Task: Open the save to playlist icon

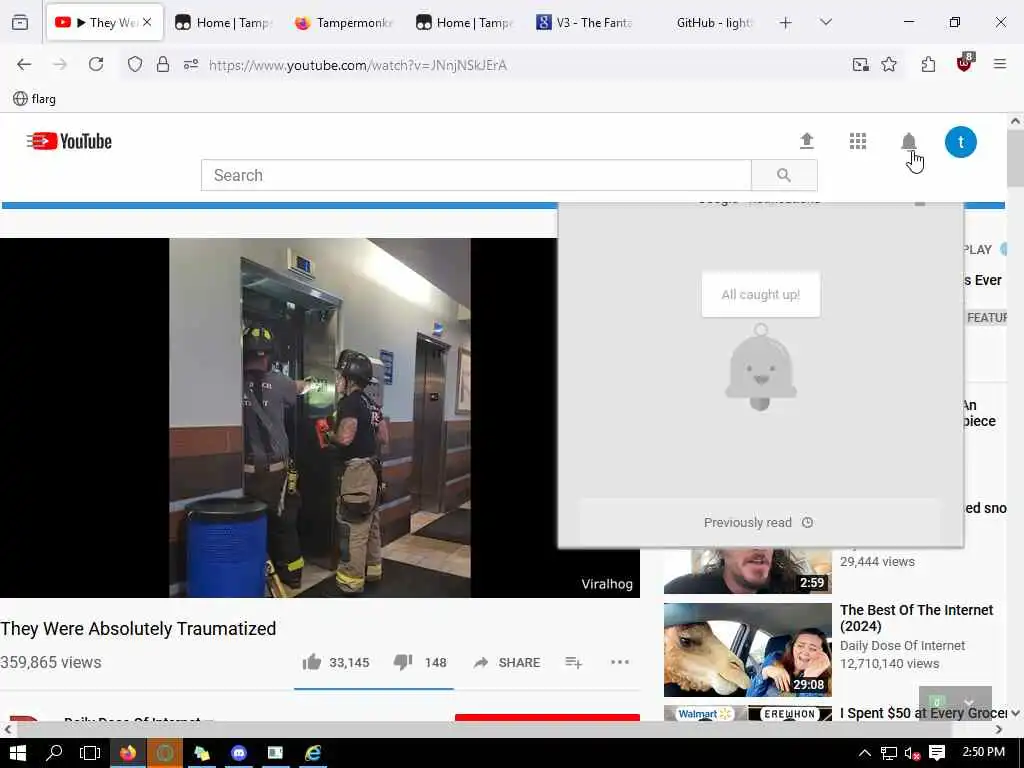Action: click(573, 662)
